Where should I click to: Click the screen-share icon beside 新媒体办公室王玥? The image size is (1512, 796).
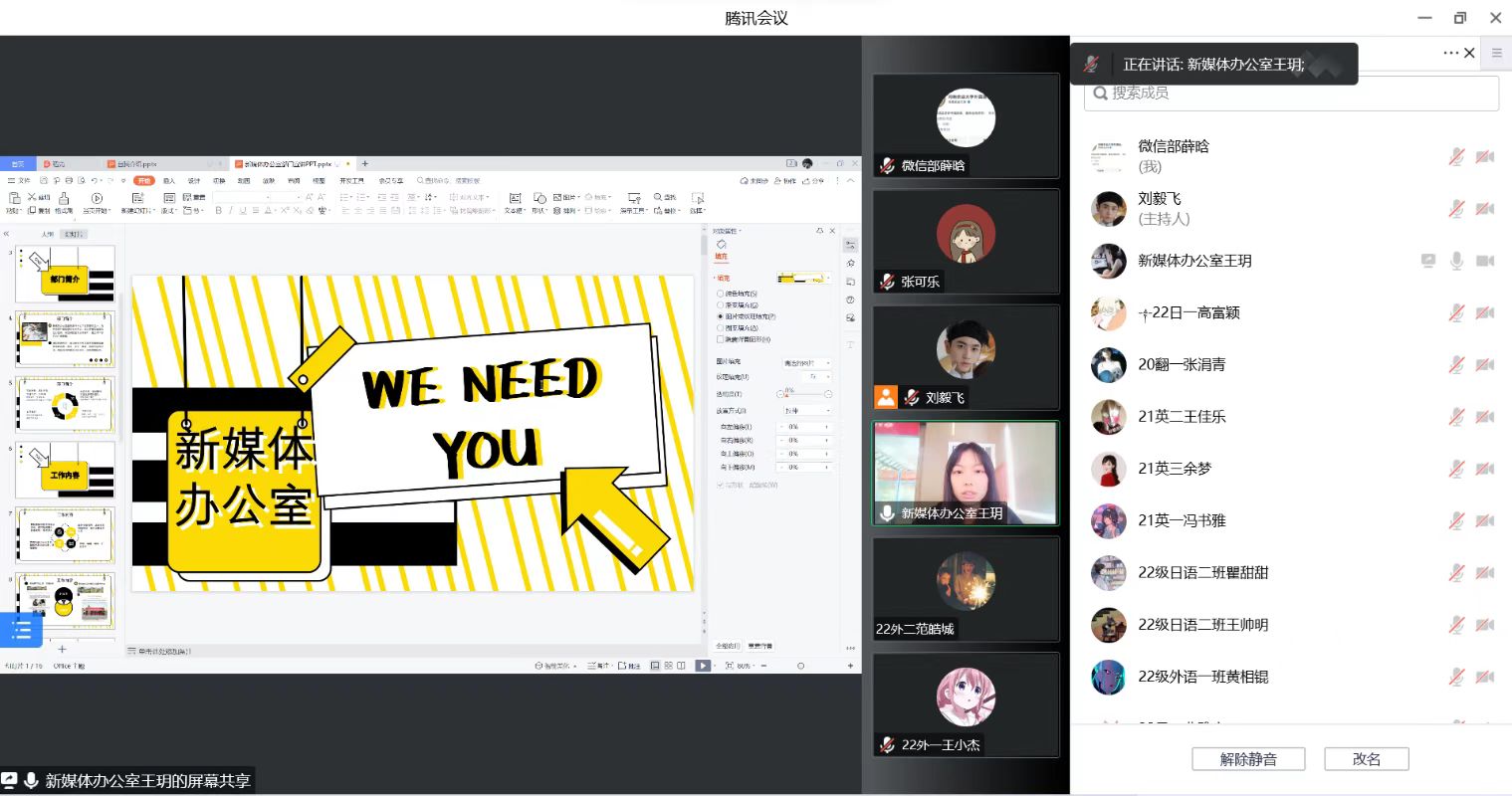pos(1428,261)
